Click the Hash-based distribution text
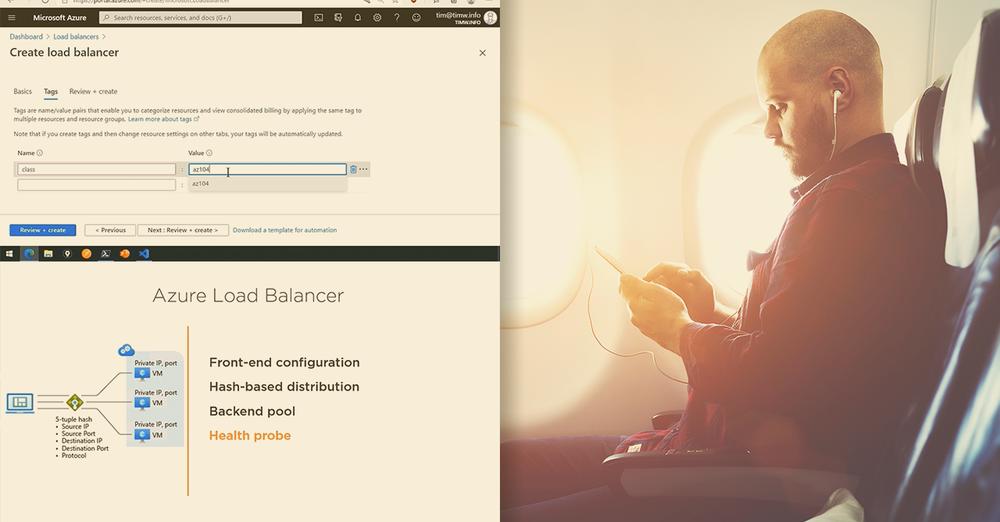This screenshot has height=522, width=1000. pyautogui.click(x=284, y=387)
